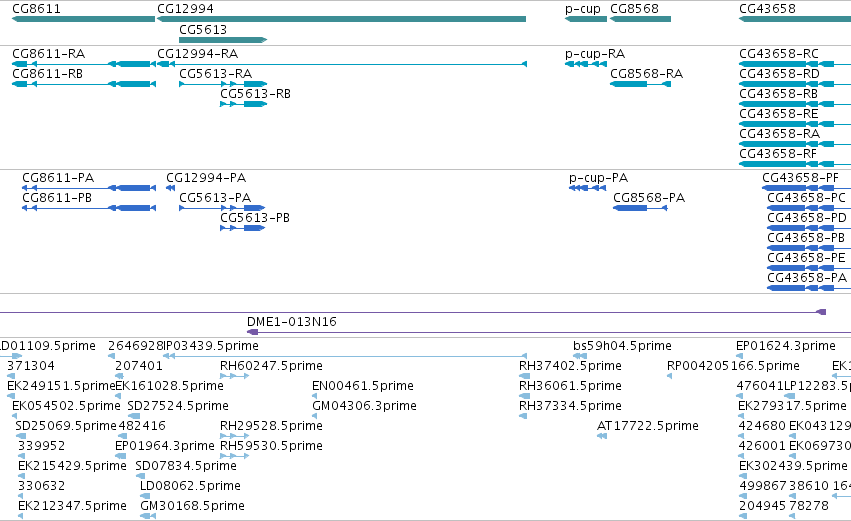Select the CG5613 gene feature
Screen dimensions: 851x521
[x=223, y=40]
